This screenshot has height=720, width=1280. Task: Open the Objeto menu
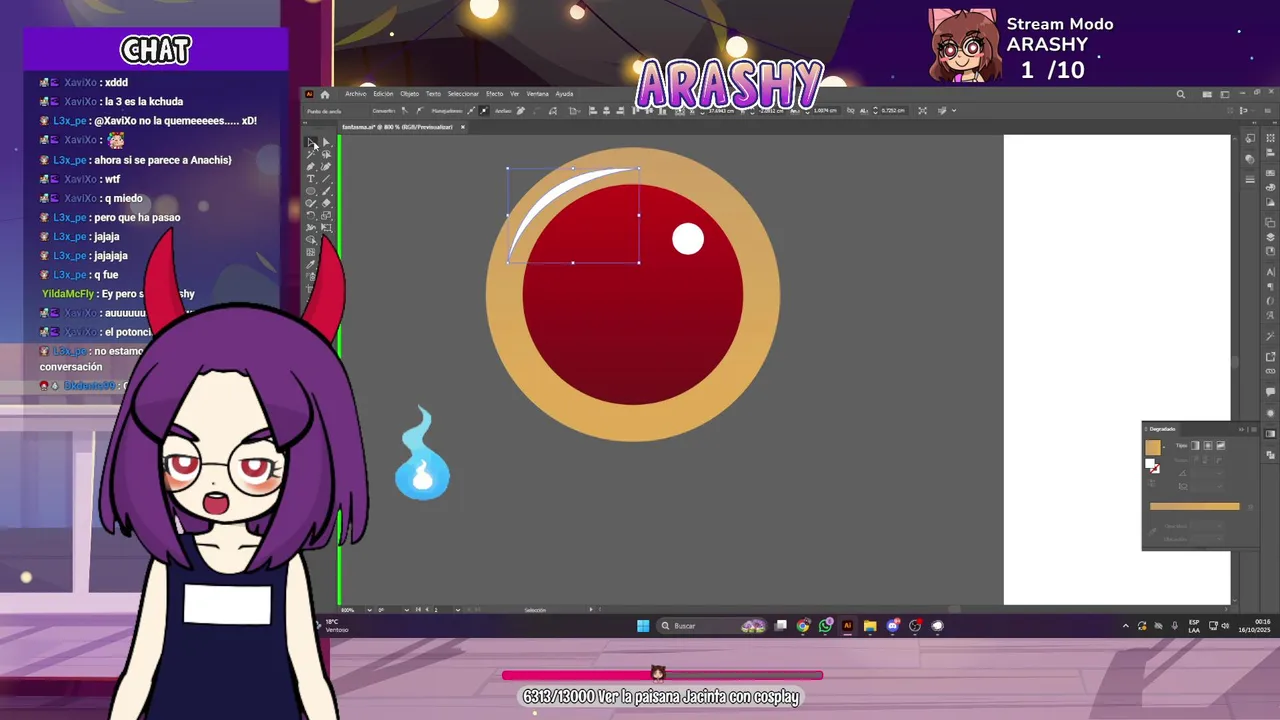coord(409,94)
